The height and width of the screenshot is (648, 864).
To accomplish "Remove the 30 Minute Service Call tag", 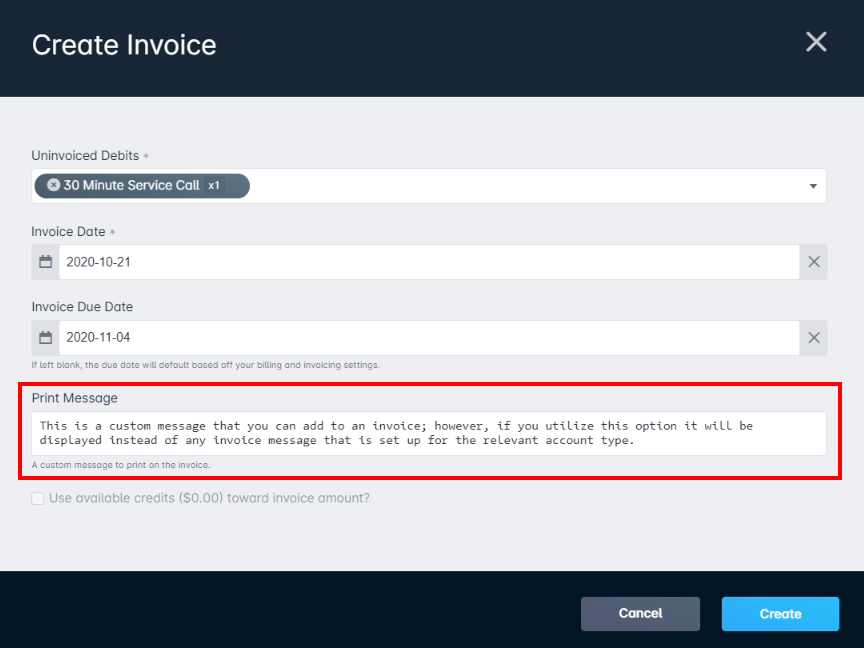I will tap(53, 185).
